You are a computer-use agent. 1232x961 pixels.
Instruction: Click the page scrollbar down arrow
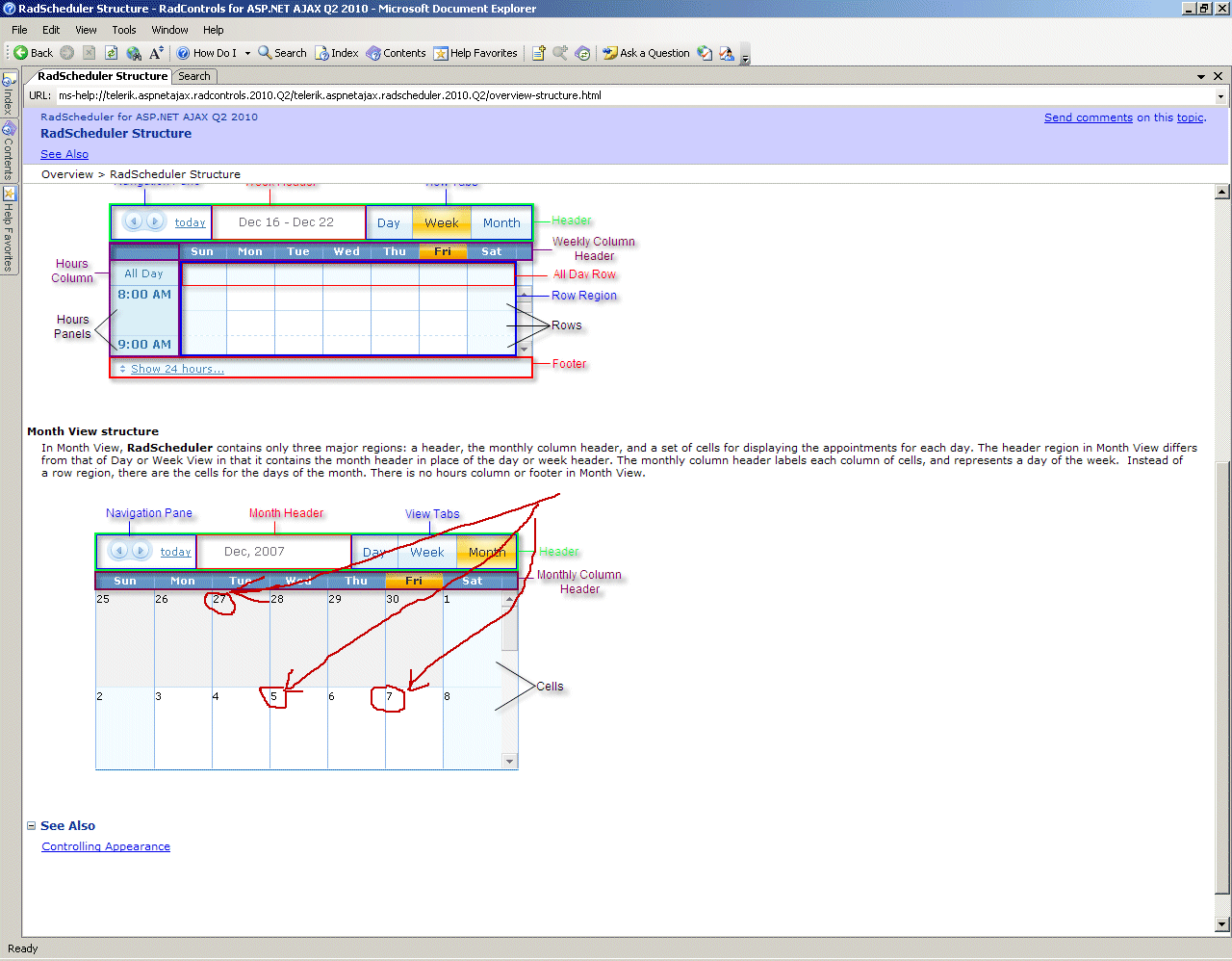point(1222,925)
